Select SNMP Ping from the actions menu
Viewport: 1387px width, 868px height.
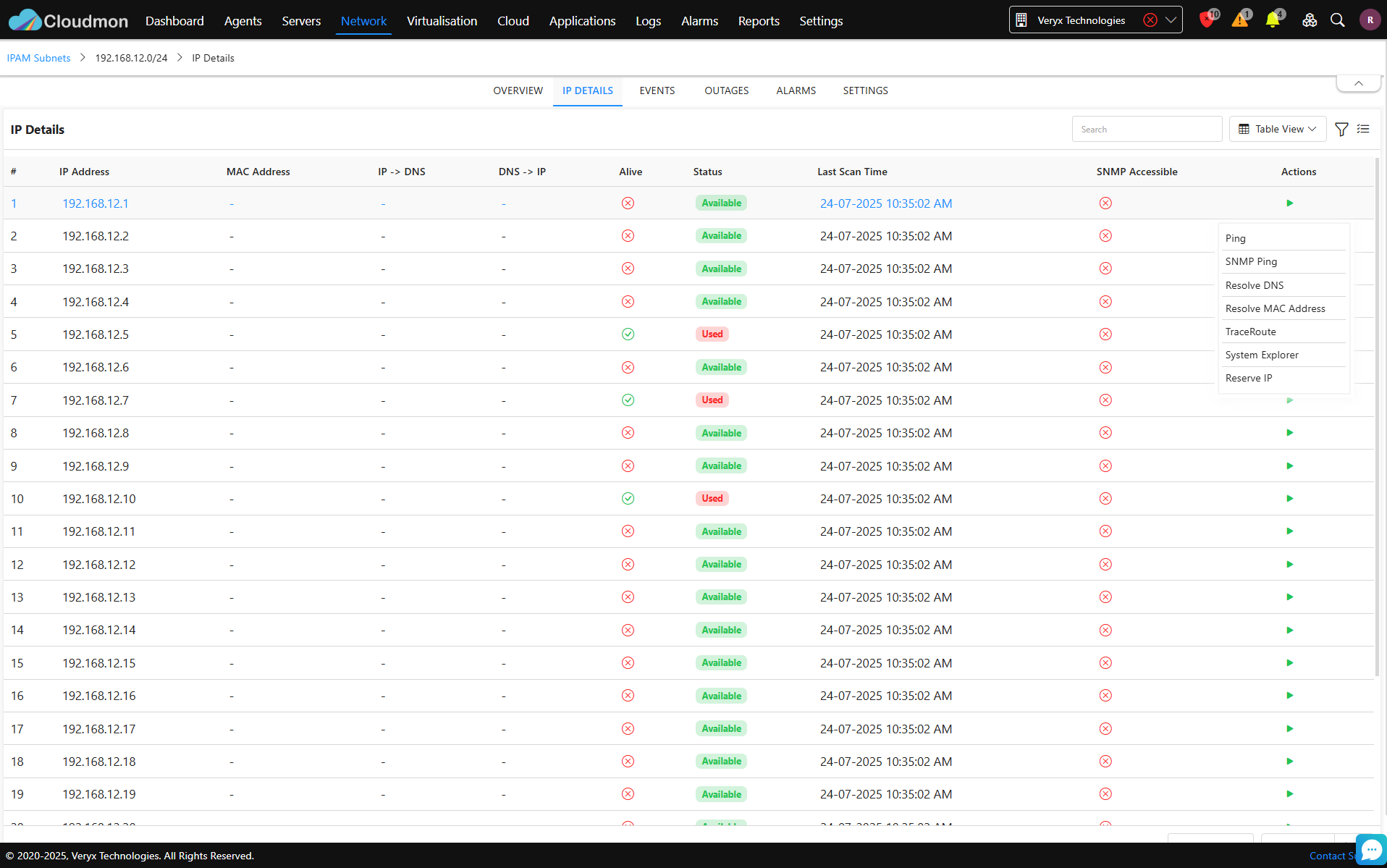click(1251, 261)
